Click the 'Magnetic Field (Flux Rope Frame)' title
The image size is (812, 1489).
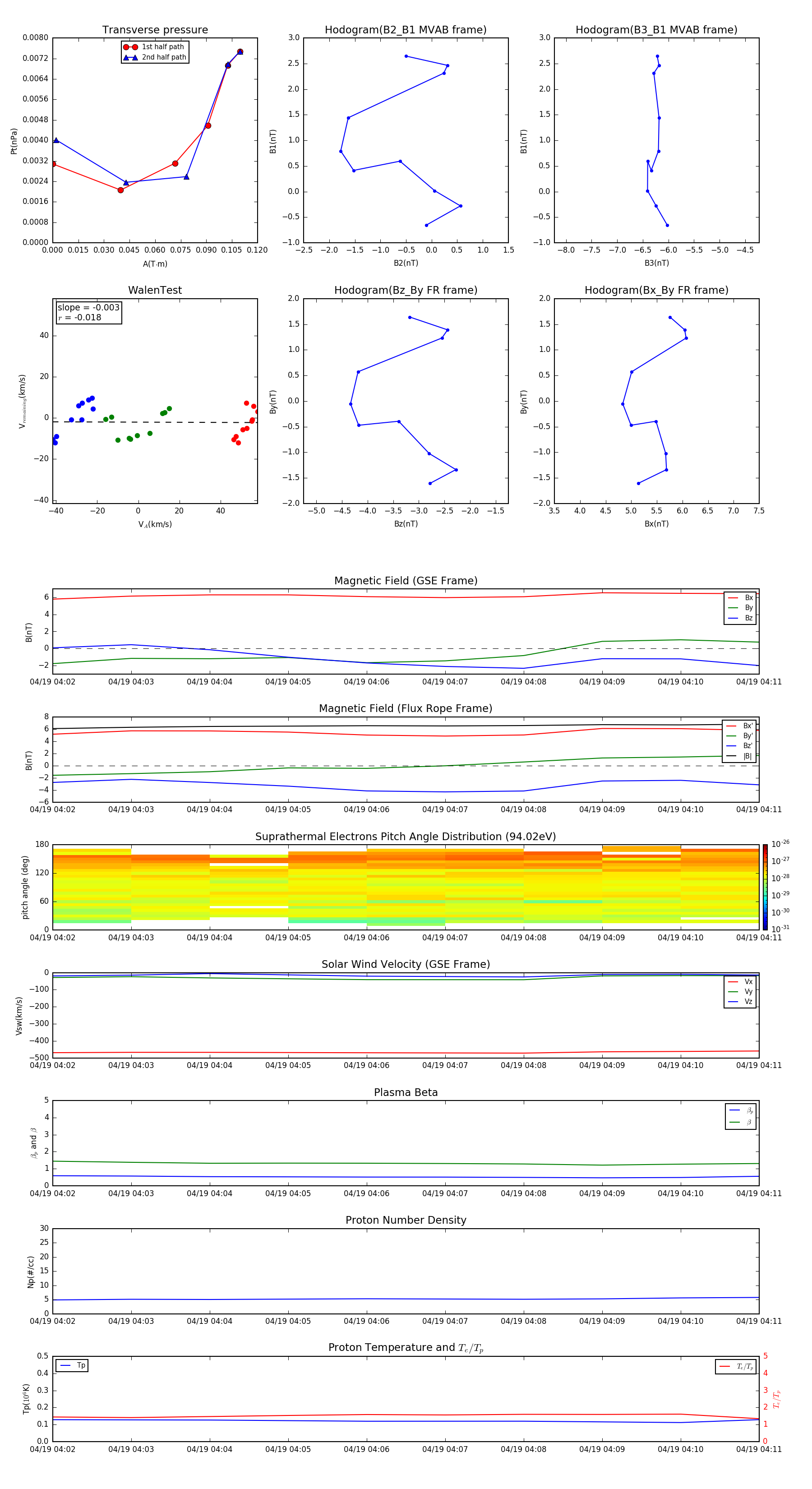406,709
